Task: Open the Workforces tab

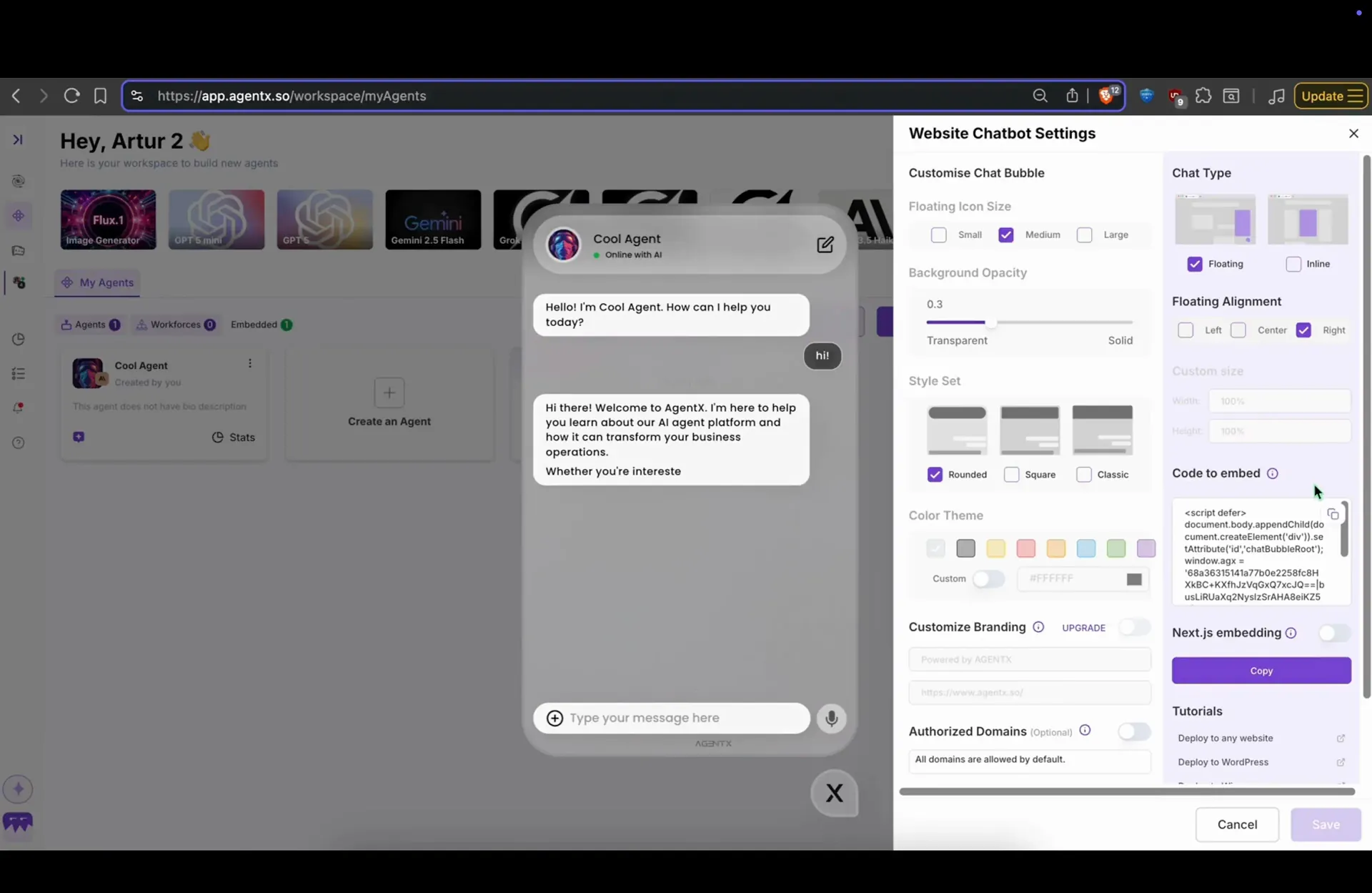Action: [176, 325]
